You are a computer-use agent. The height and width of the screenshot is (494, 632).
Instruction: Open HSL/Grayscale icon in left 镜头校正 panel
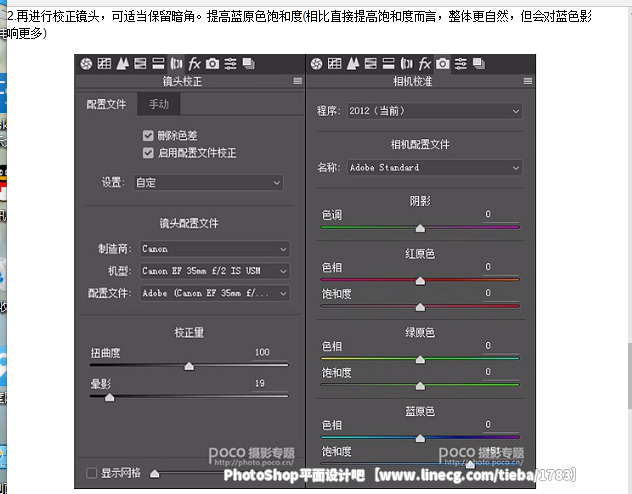point(140,64)
